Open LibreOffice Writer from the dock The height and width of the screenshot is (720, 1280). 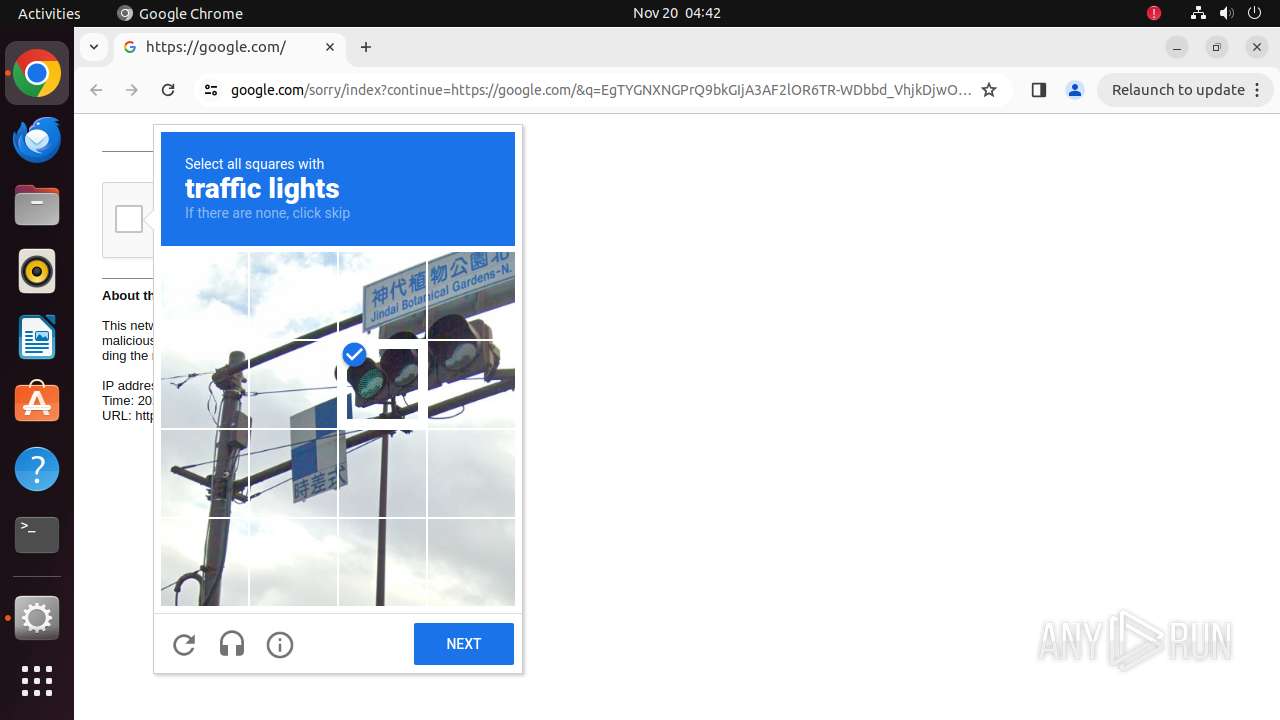coord(37,337)
